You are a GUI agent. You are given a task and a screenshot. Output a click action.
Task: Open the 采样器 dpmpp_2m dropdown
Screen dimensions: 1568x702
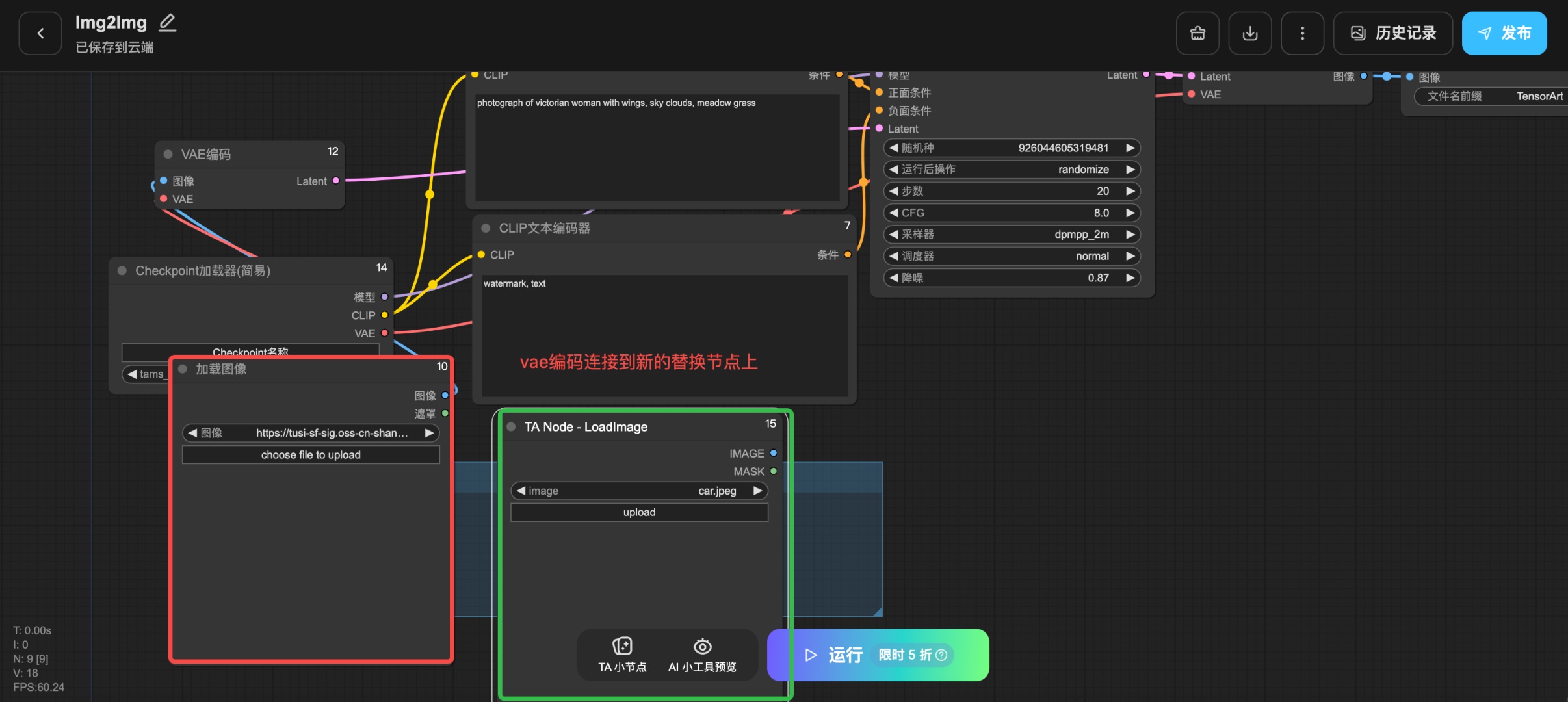point(1012,235)
